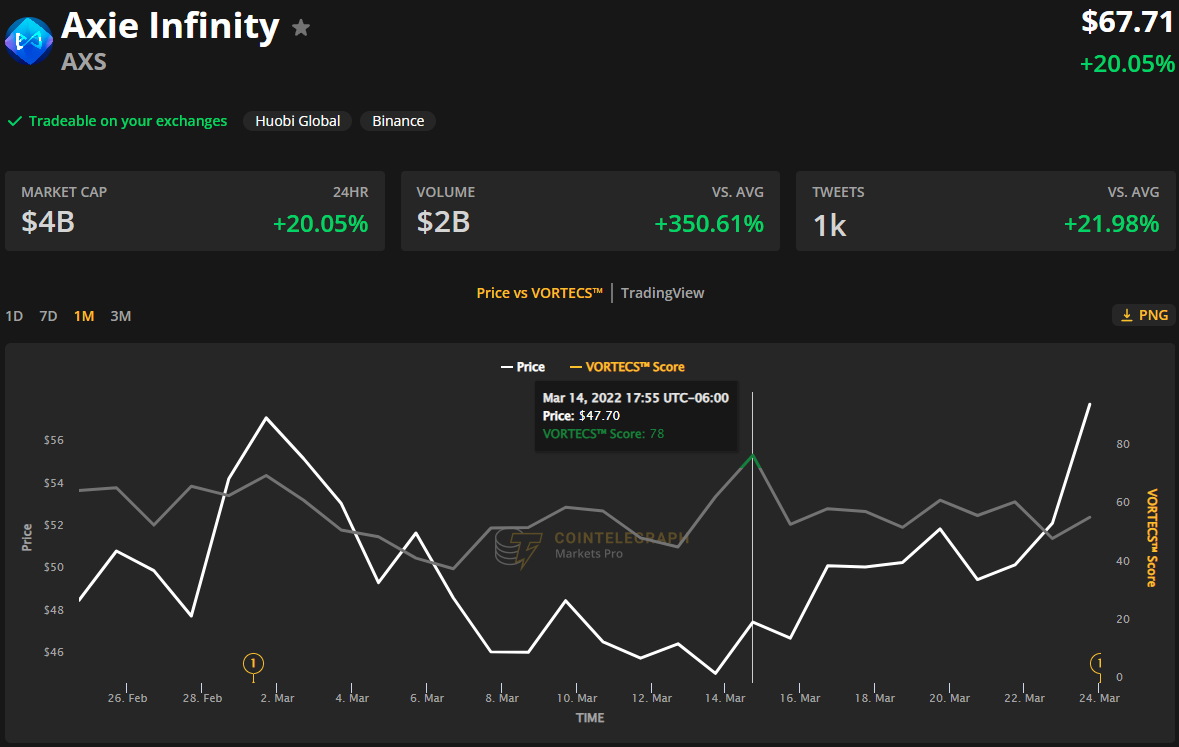Click the news marker near 24. Mar
This screenshot has height=747, width=1179.
pyautogui.click(x=1096, y=663)
